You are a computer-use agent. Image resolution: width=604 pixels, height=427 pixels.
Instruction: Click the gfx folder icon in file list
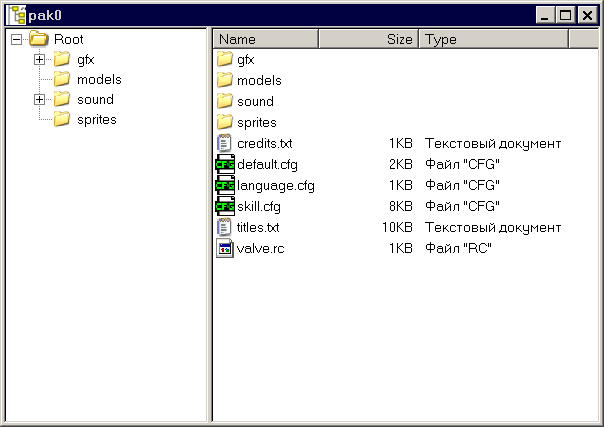click(225, 59)
